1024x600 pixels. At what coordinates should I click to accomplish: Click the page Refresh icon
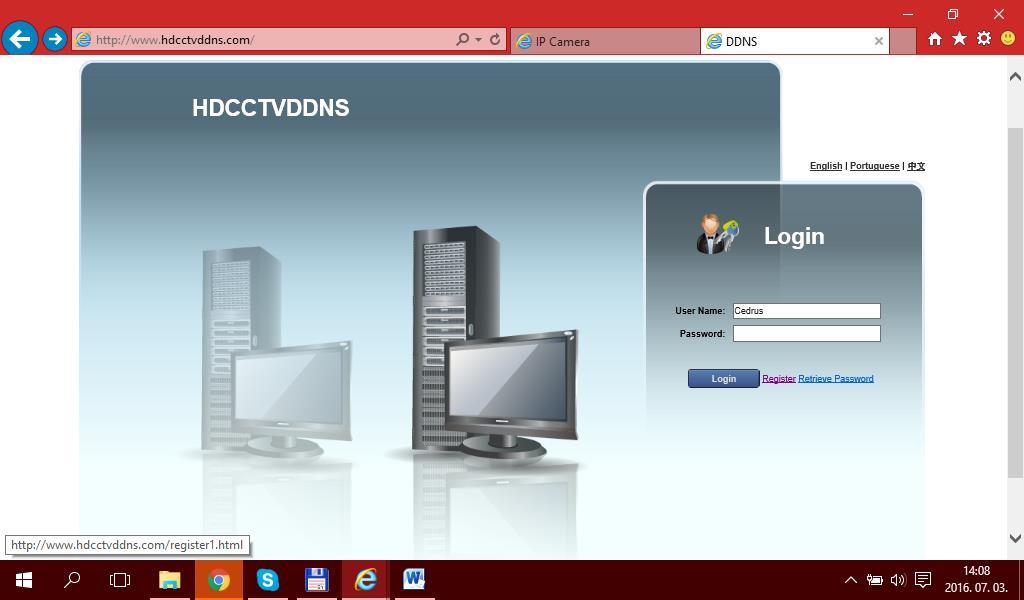[495, 40]
